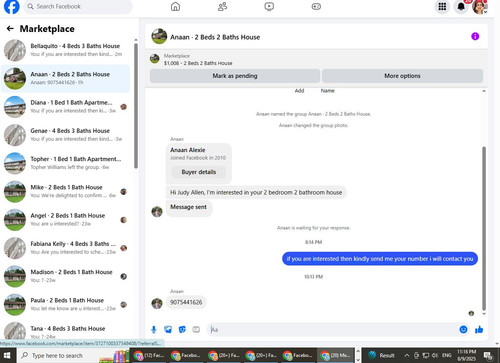Screen dimensions: 500x363
Task: Open the notifications bell icon
Action: tap(461, 6)
